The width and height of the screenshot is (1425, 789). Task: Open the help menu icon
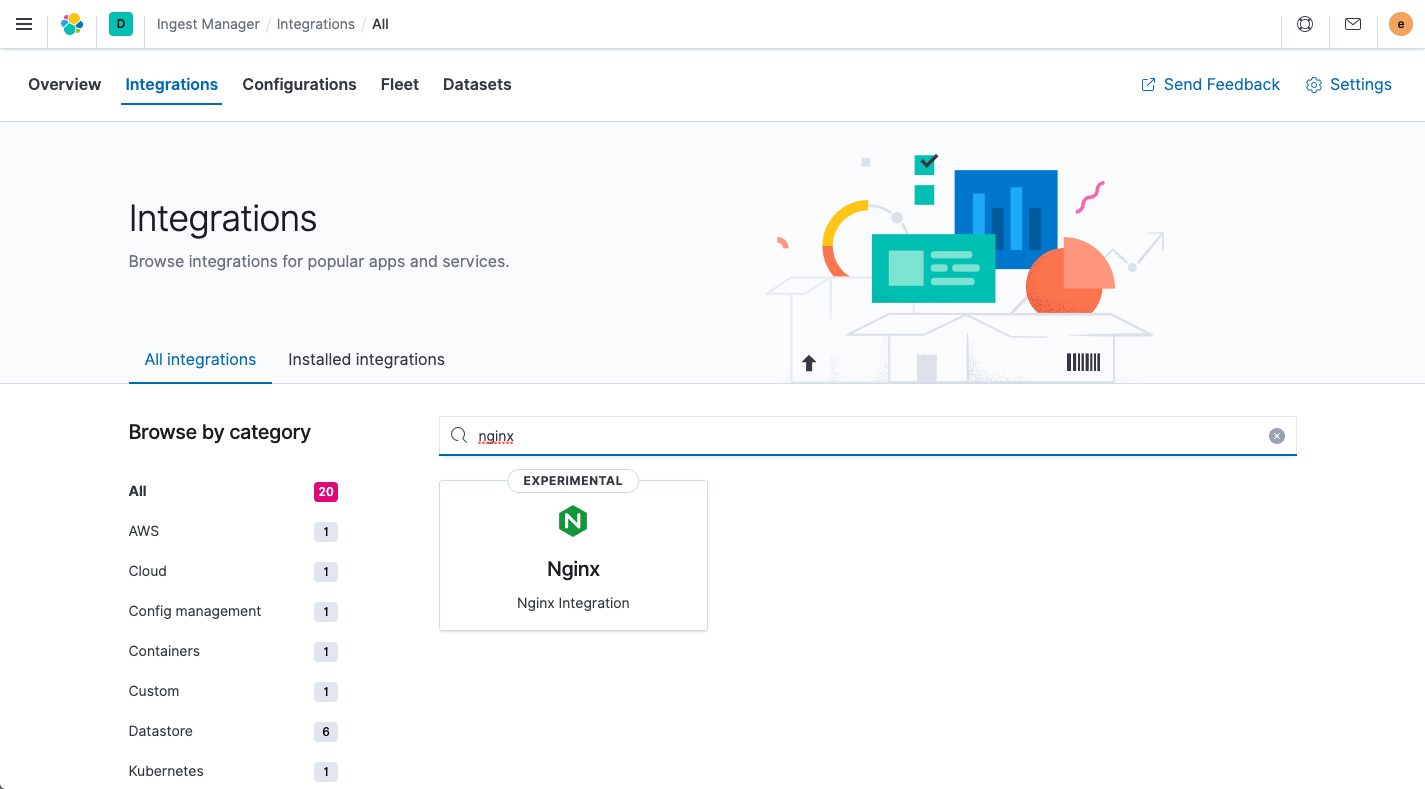[1304, 24]
